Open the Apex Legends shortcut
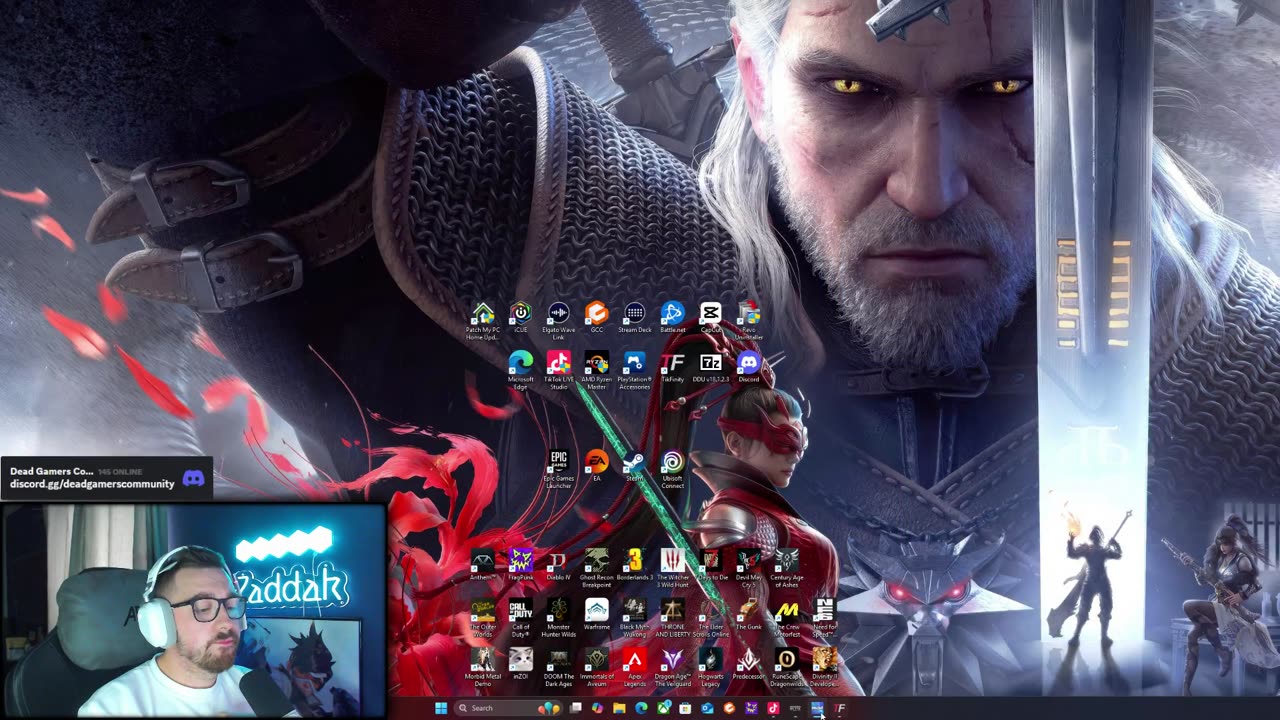This screenshot has width=1280, height=720. pos(634,667)
